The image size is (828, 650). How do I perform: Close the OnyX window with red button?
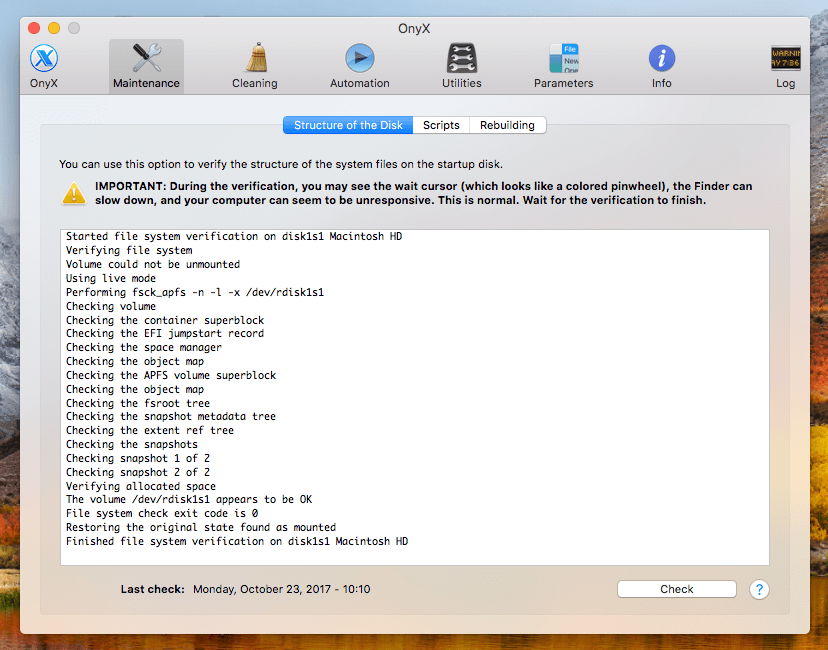click(x=34, y=28)
